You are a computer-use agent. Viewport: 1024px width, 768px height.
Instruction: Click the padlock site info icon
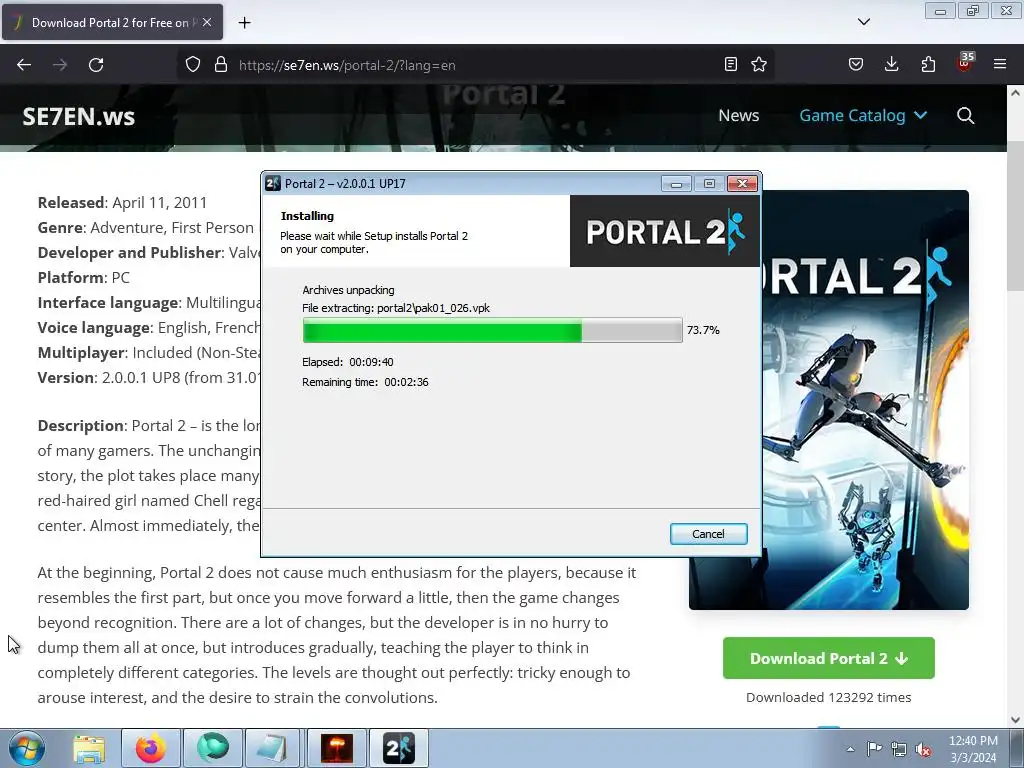tap(221, 65)
